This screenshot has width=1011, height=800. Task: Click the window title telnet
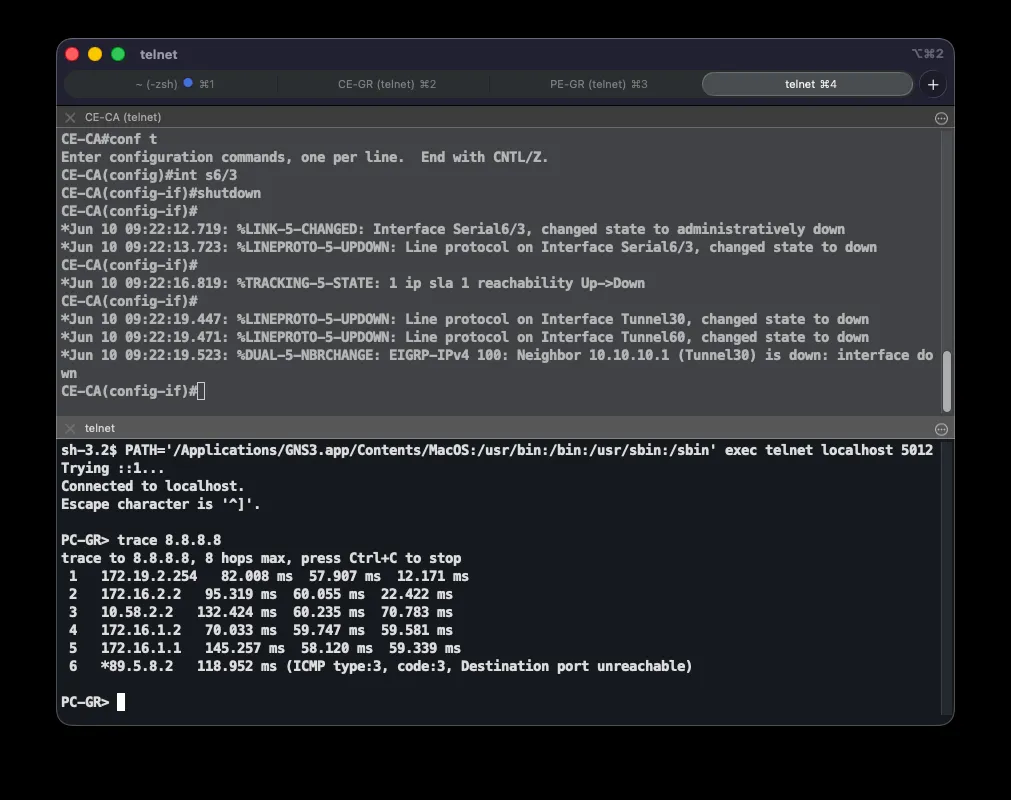159,55
